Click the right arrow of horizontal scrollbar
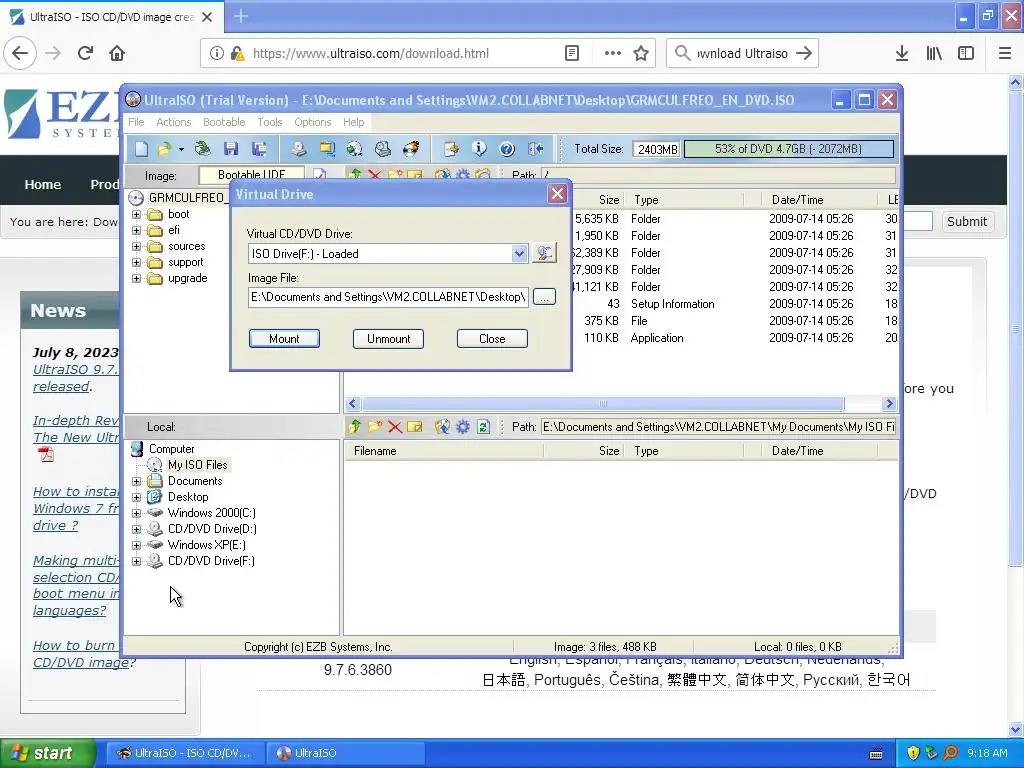 click(889, 404)
